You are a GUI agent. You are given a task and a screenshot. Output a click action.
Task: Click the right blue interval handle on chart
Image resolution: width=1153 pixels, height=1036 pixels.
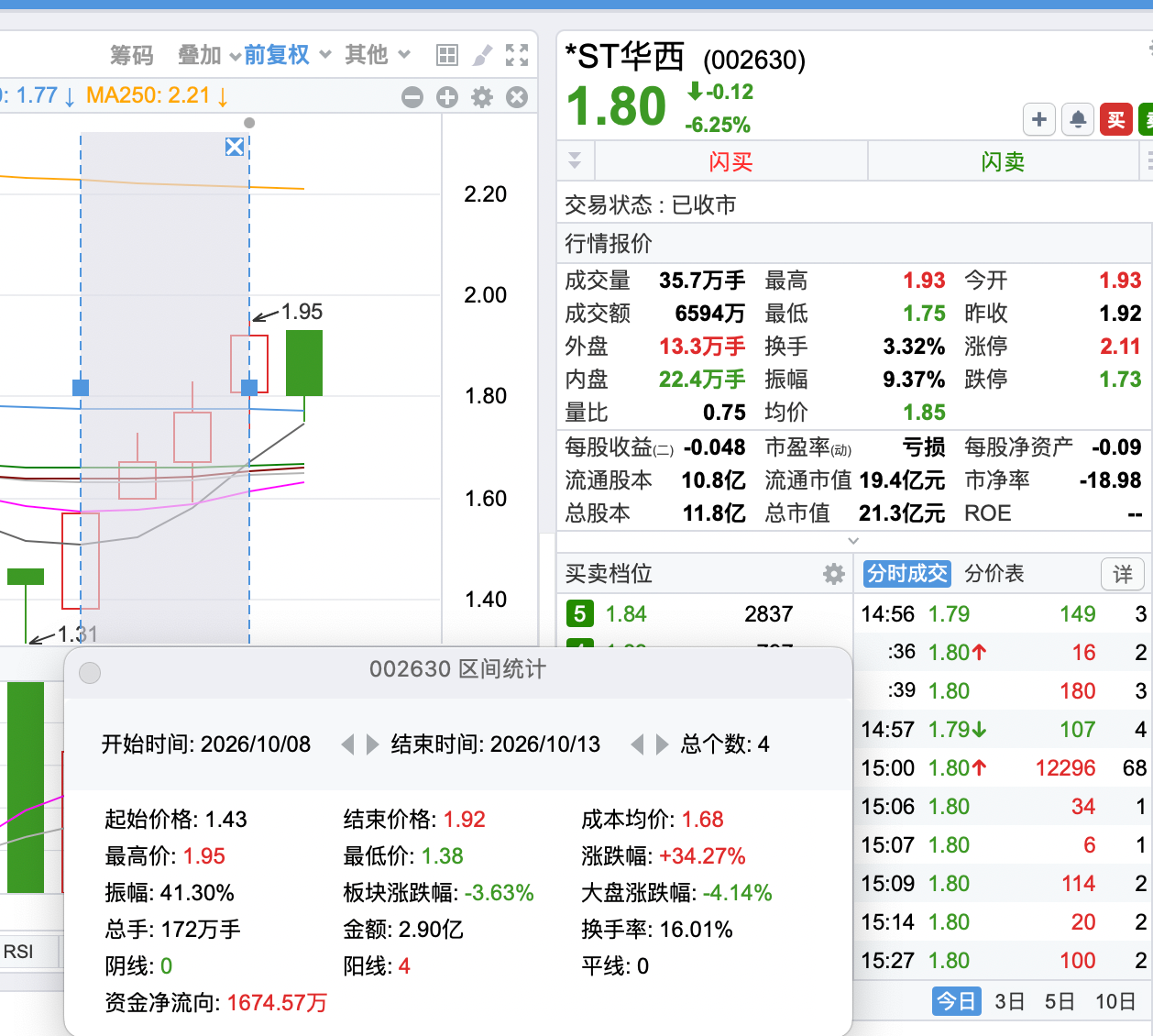(x=249, y=388)
